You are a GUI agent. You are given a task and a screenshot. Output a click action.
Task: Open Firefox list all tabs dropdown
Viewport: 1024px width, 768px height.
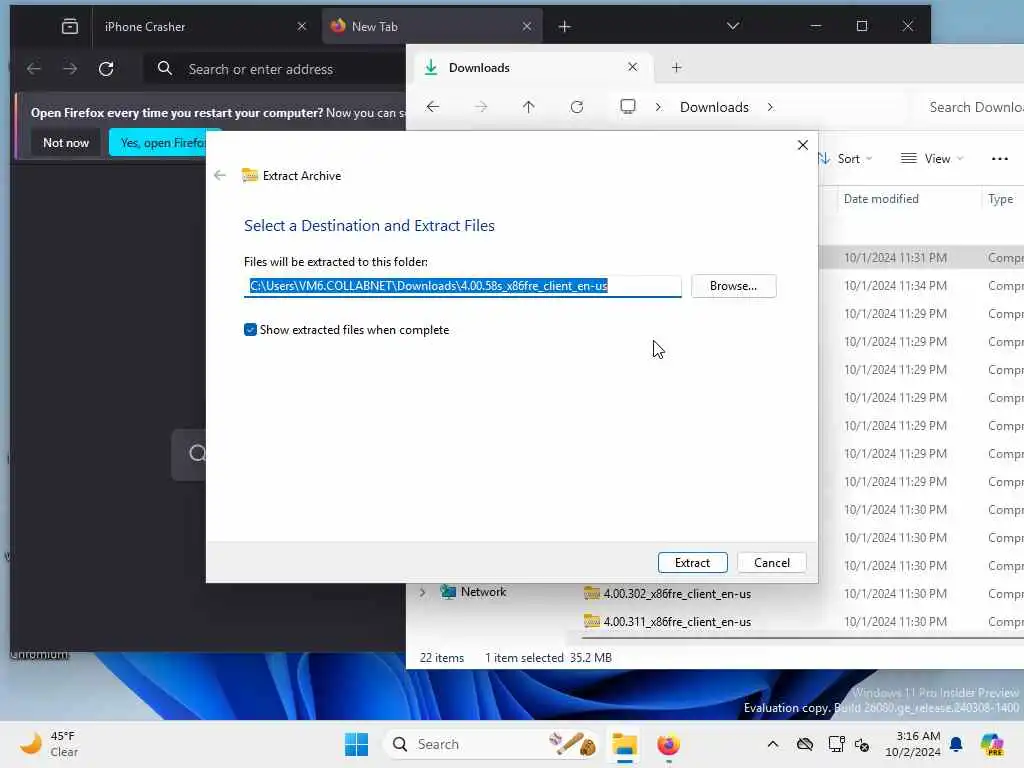[733, 26]
